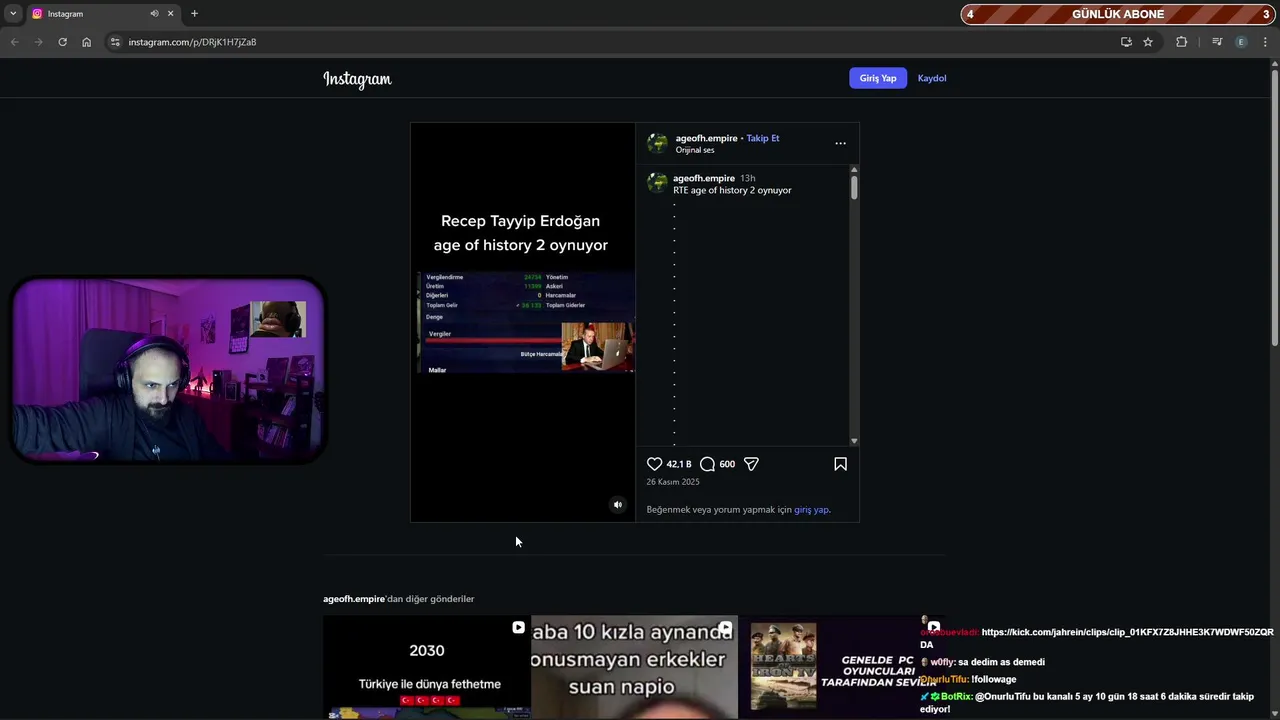
Task: Click the giriş yap link under the post
Action: tap(811, 509)
